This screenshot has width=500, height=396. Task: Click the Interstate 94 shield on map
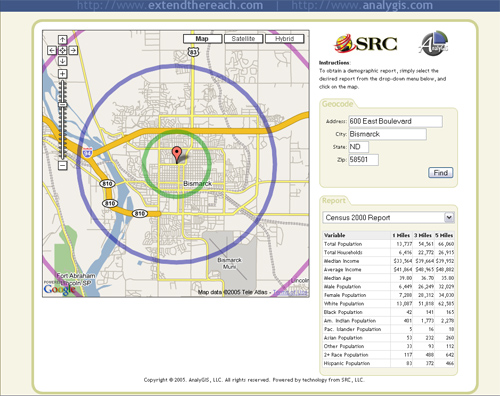click(87, 153)
